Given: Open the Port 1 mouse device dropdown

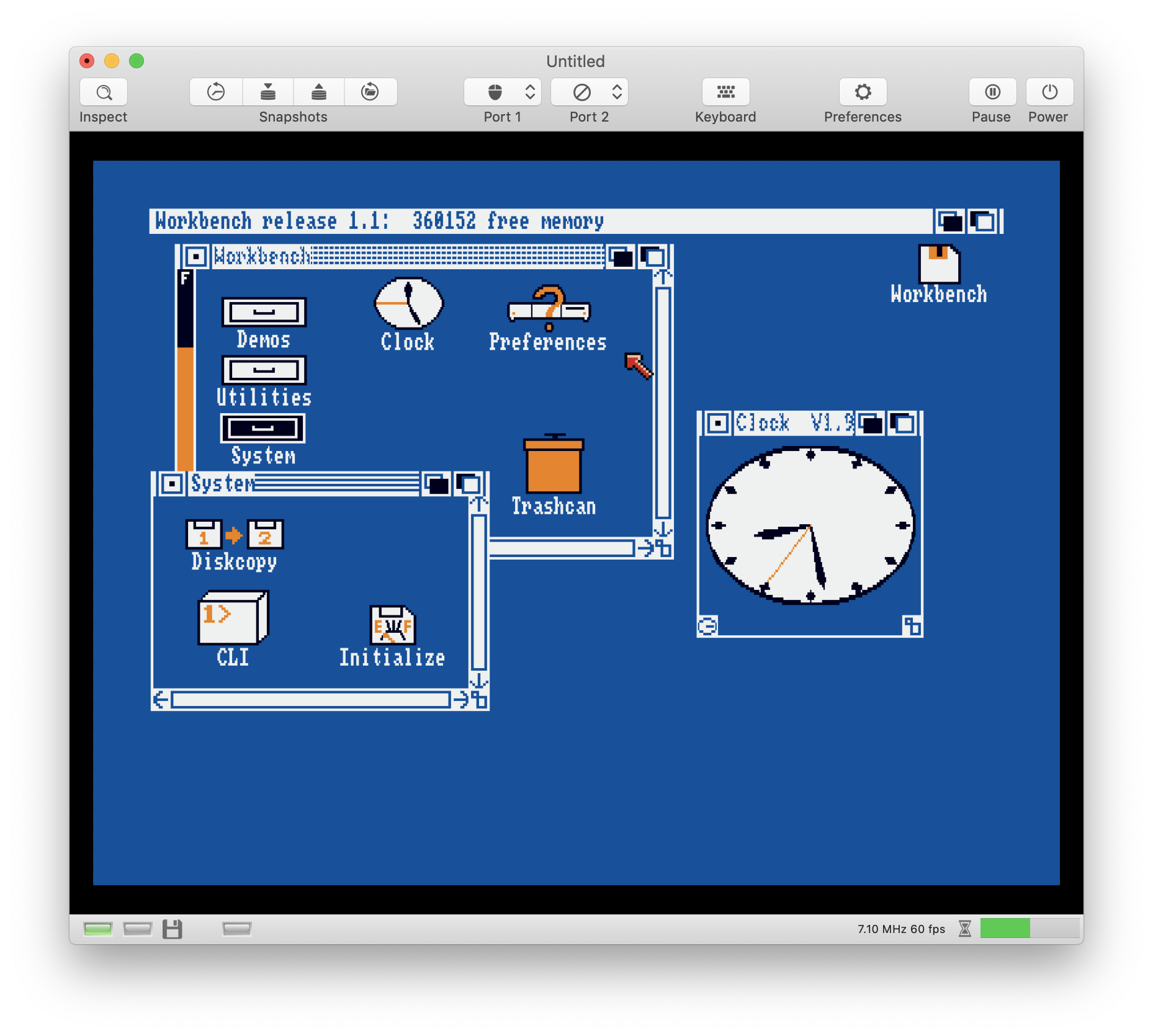Looking at the screenshot, I should [x=503, y=92].
